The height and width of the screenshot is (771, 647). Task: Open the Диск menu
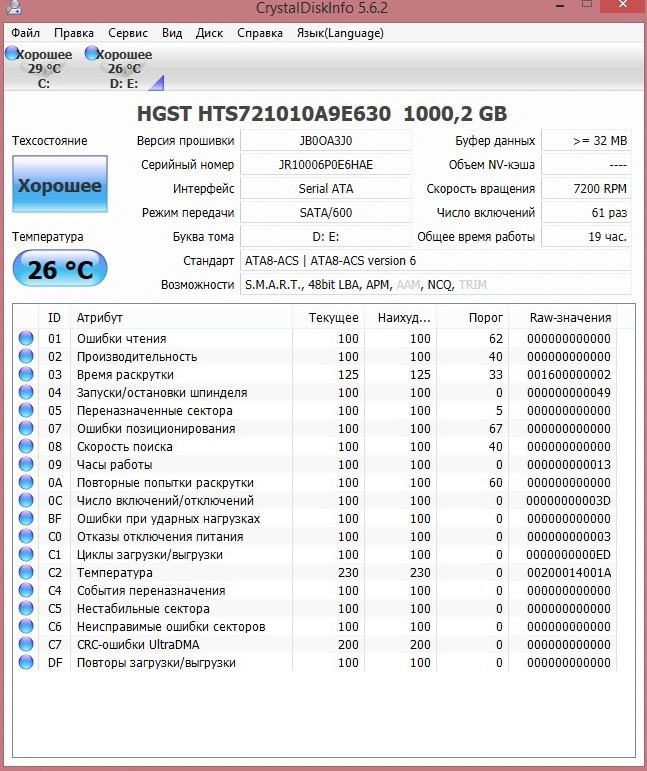pyautogui.click(x=209, y=33)
